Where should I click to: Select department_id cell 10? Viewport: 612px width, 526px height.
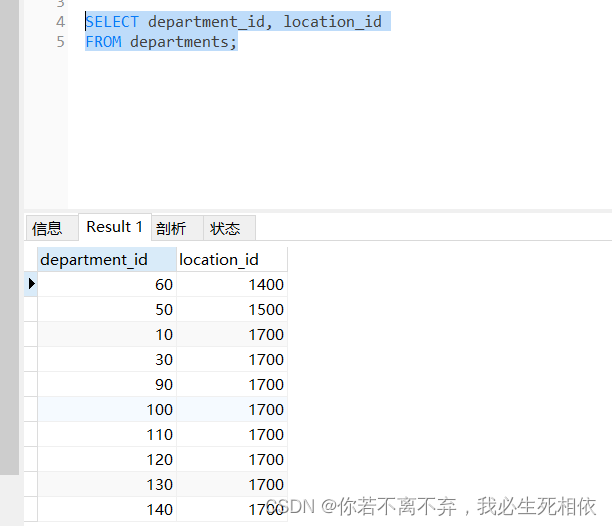coord(107,334)
